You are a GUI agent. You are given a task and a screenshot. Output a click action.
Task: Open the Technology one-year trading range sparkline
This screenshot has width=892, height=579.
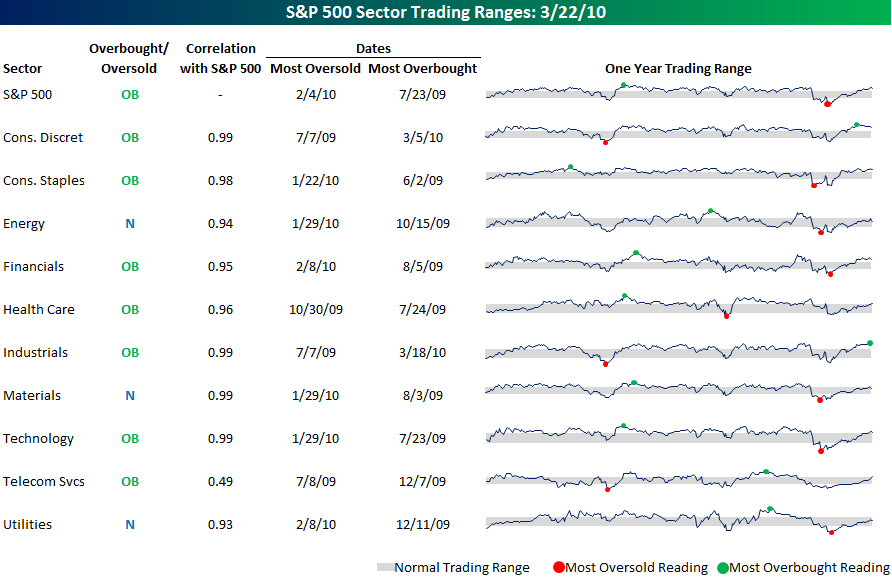(679, 438)
